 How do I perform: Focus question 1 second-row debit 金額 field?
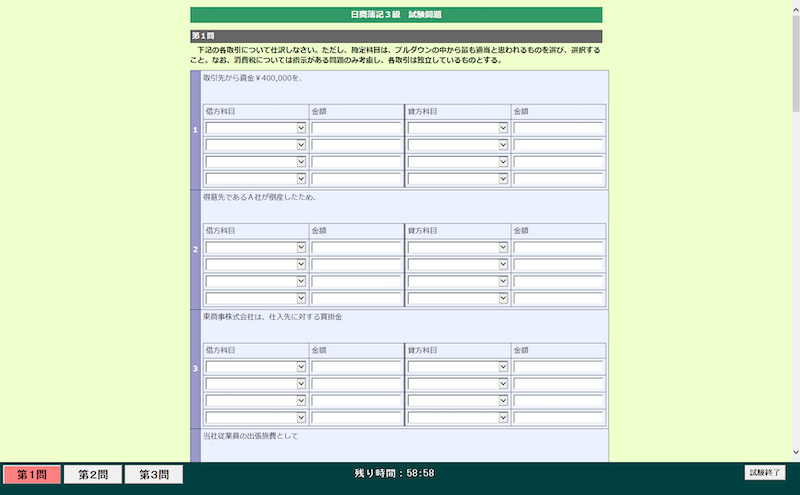pyautogui.click(x=357, y=144)
